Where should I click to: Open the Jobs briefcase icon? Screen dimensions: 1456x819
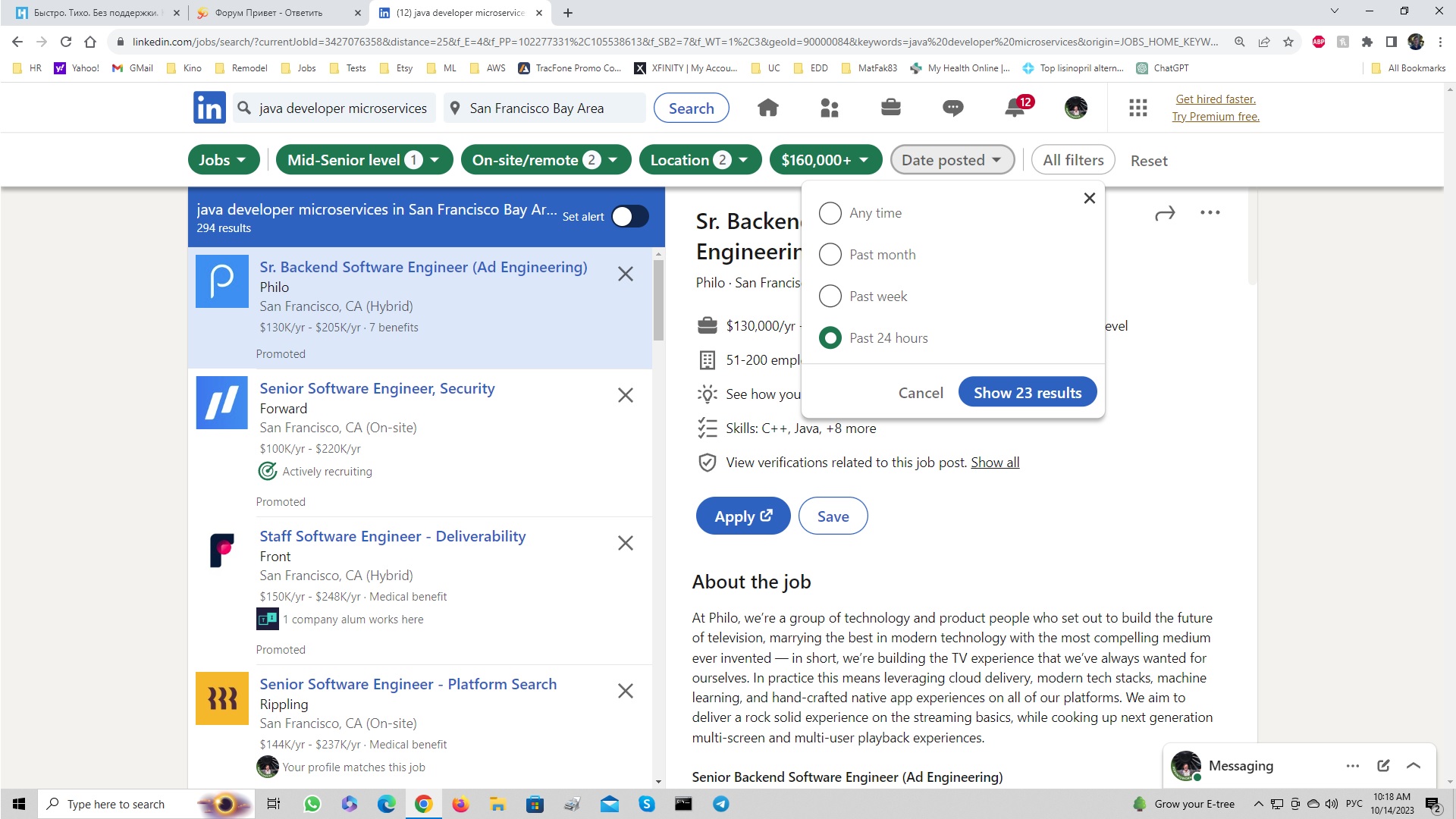click(x=891, y=108)
